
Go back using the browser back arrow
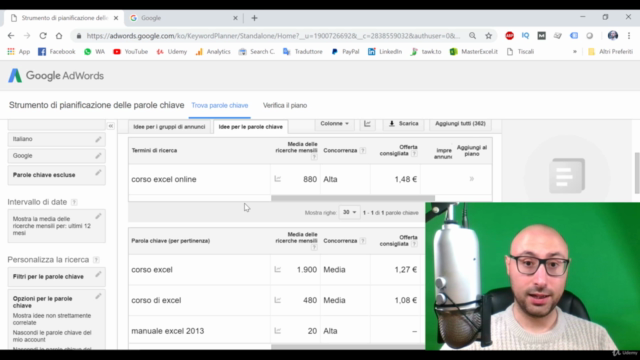pos(11,36)
